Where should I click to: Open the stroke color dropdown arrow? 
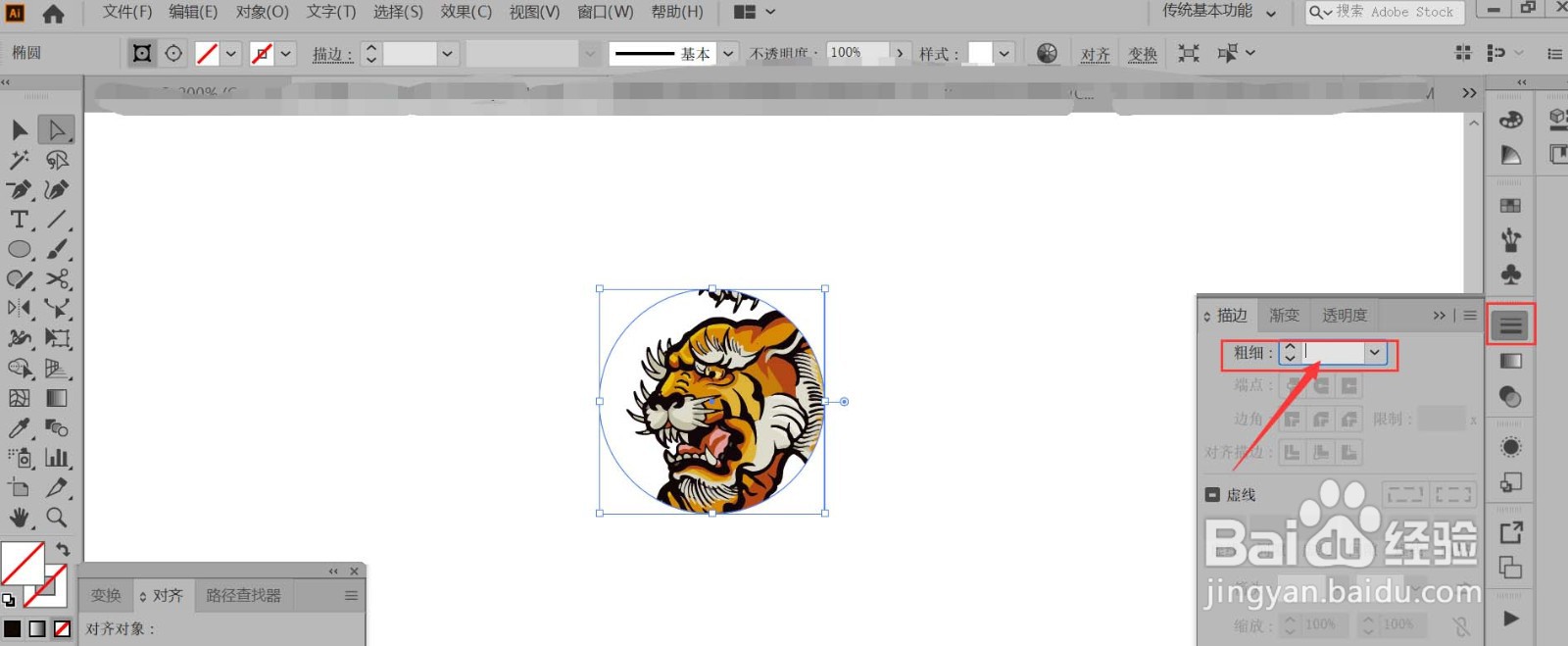[286, 54]
